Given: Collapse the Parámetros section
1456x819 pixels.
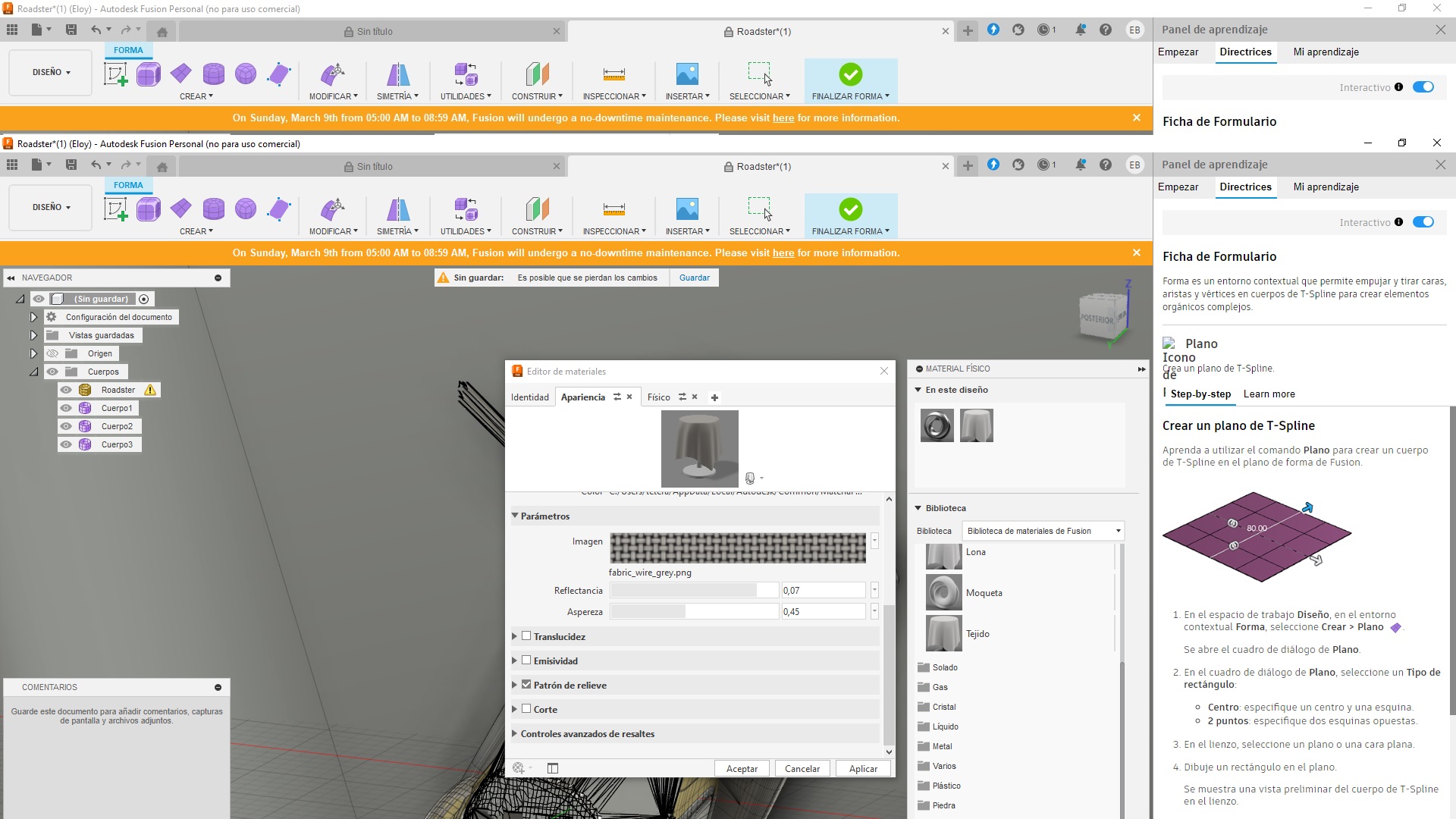Looking at the screenshot, I should 515,516.
